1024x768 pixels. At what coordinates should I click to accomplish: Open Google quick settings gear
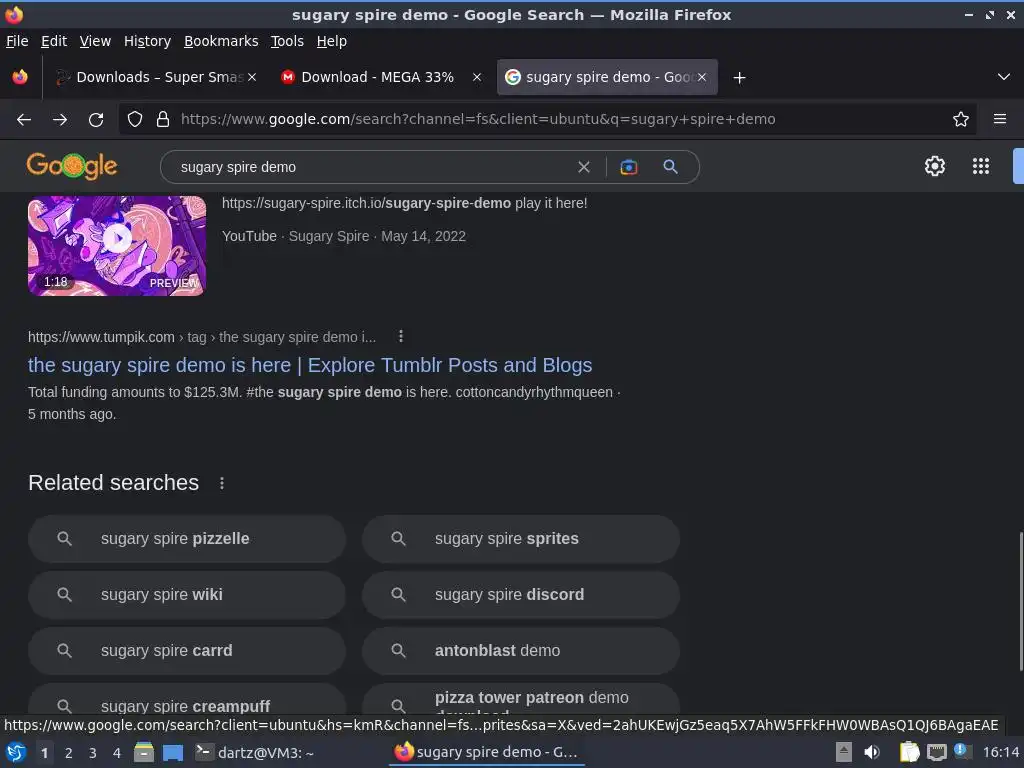pos(935,166)
